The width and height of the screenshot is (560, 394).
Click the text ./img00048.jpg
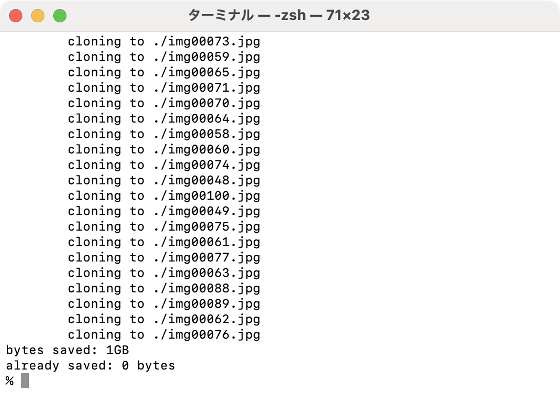click(x=207, y=181)
